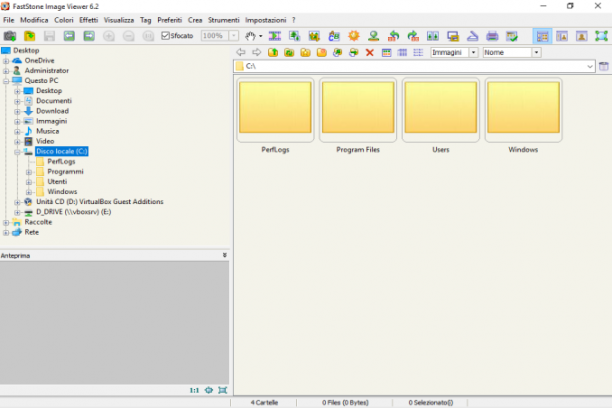Delete selection with the red X
This screenshot has width=612, height=408.
click(x=370, y=52)
